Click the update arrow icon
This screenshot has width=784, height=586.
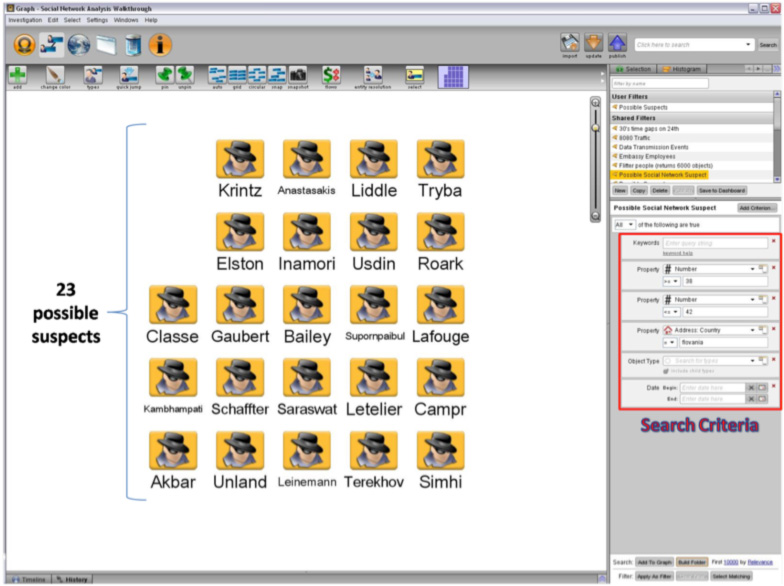tap(594, 43)
